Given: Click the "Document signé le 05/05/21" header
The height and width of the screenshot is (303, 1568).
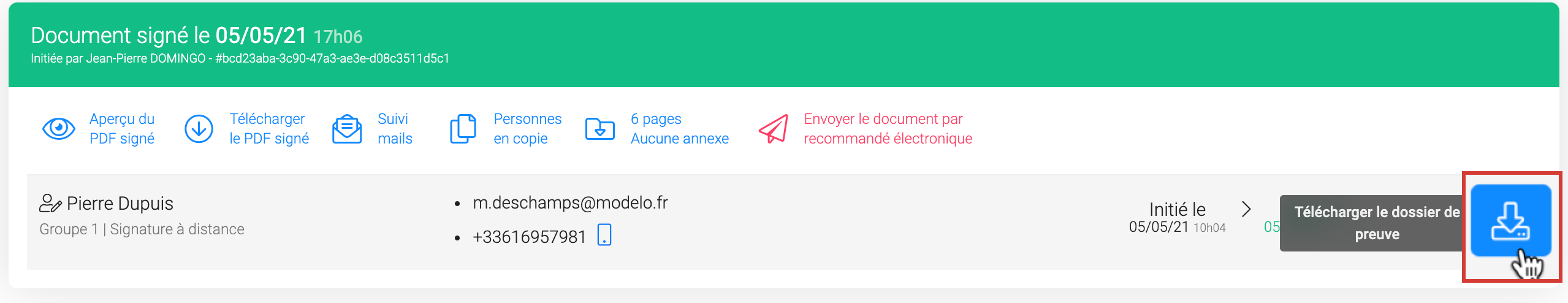Looking at the screenshot, I should click(169, 36).
